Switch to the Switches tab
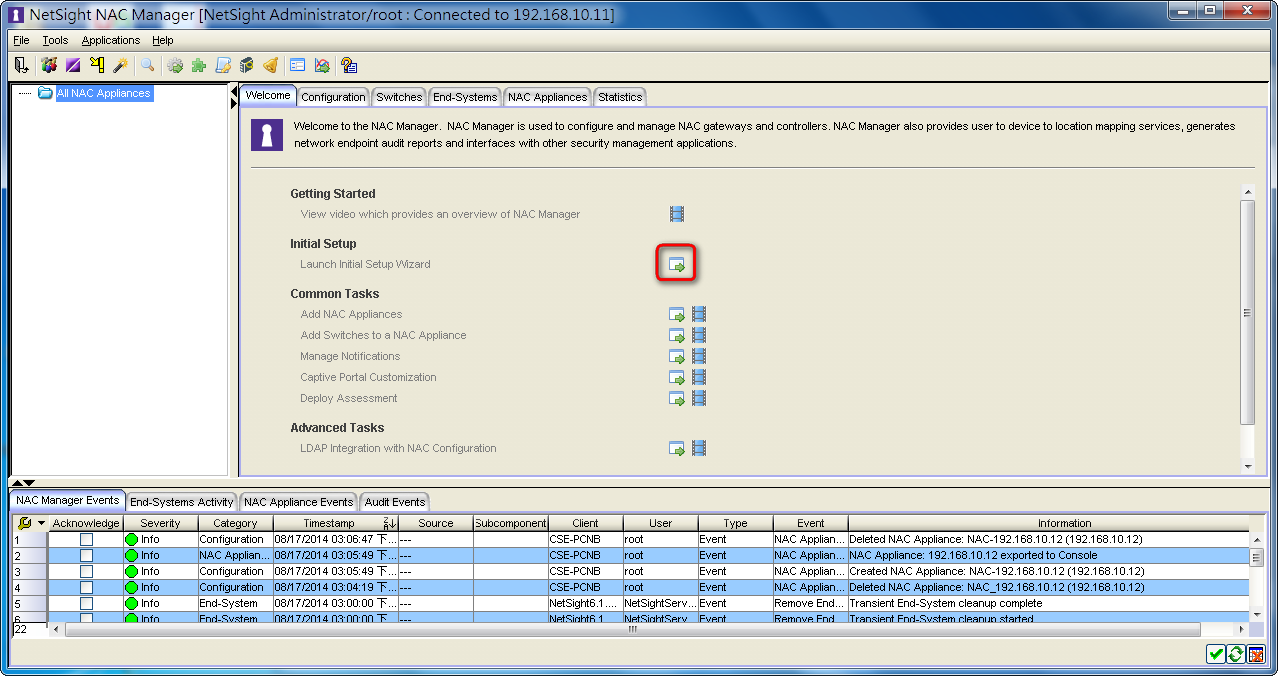 [x=399, y=97]
